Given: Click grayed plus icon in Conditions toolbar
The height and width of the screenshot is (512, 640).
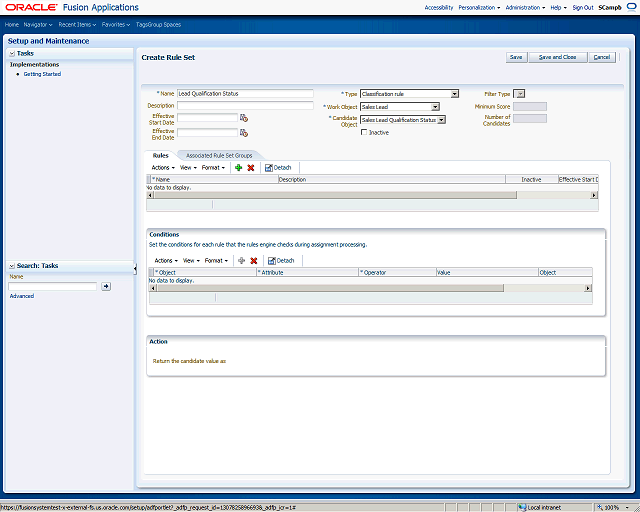Looking at the screenshot, I should 242,260.
